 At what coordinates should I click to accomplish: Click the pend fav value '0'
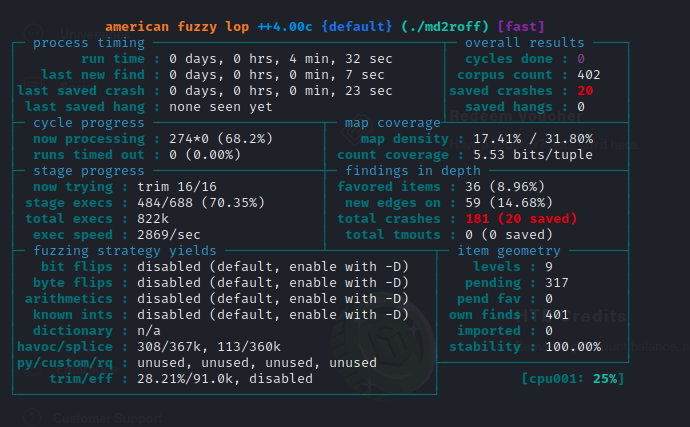click(549, 299)
